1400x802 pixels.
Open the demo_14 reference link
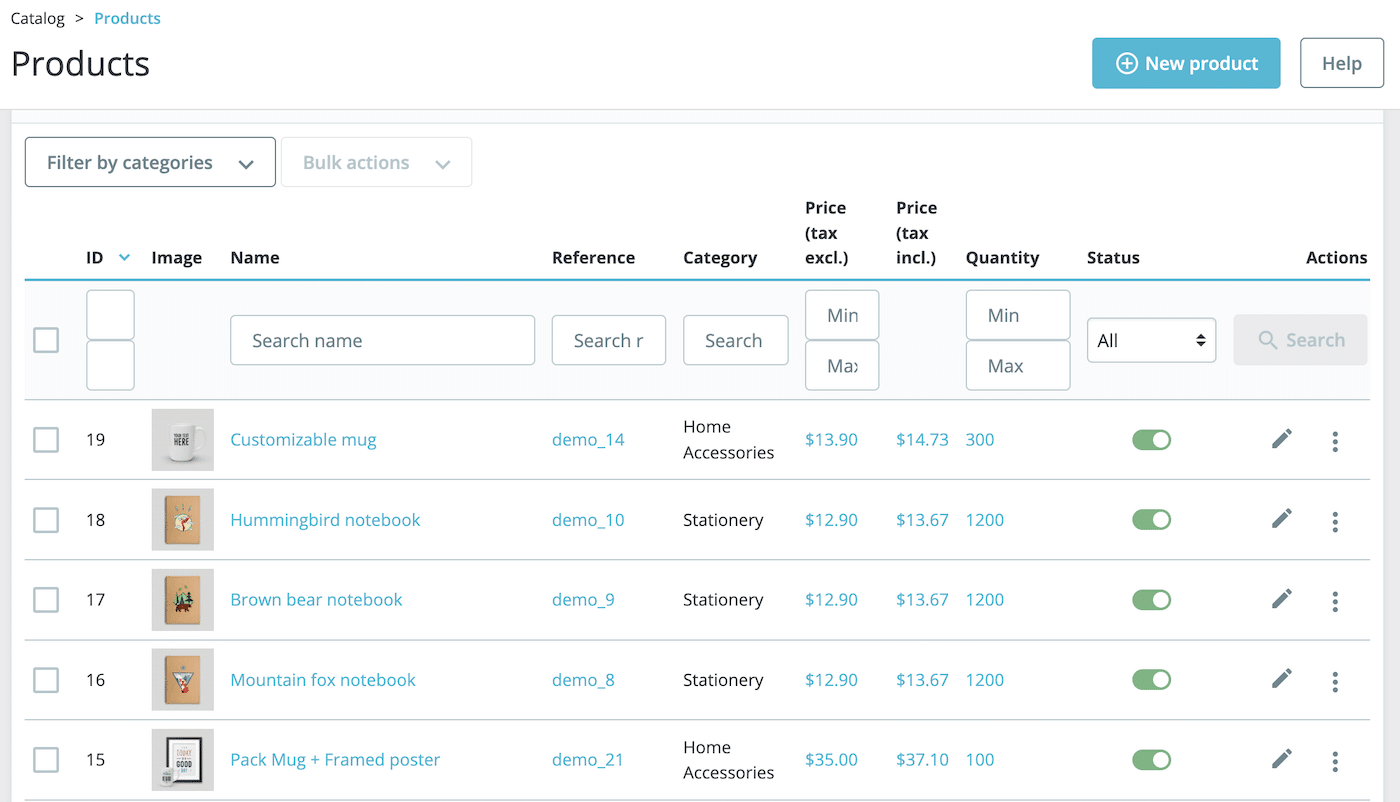click(x=588, y=439)
